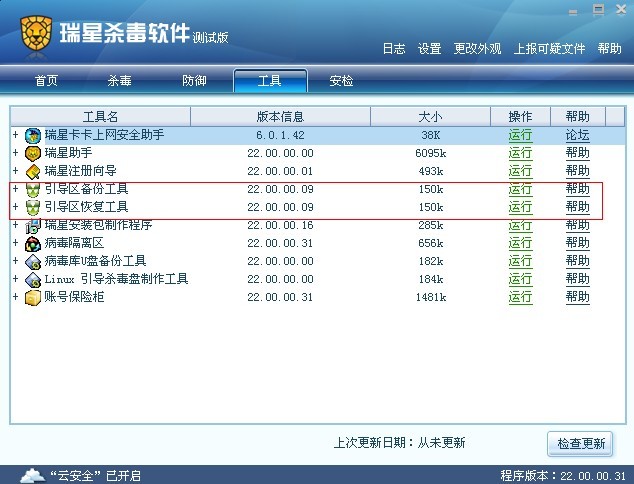This screenshot has height=484, width=634.
Task: Open the 论坛 link for 瑞星卡卡
Action: [x=577, y=135]
